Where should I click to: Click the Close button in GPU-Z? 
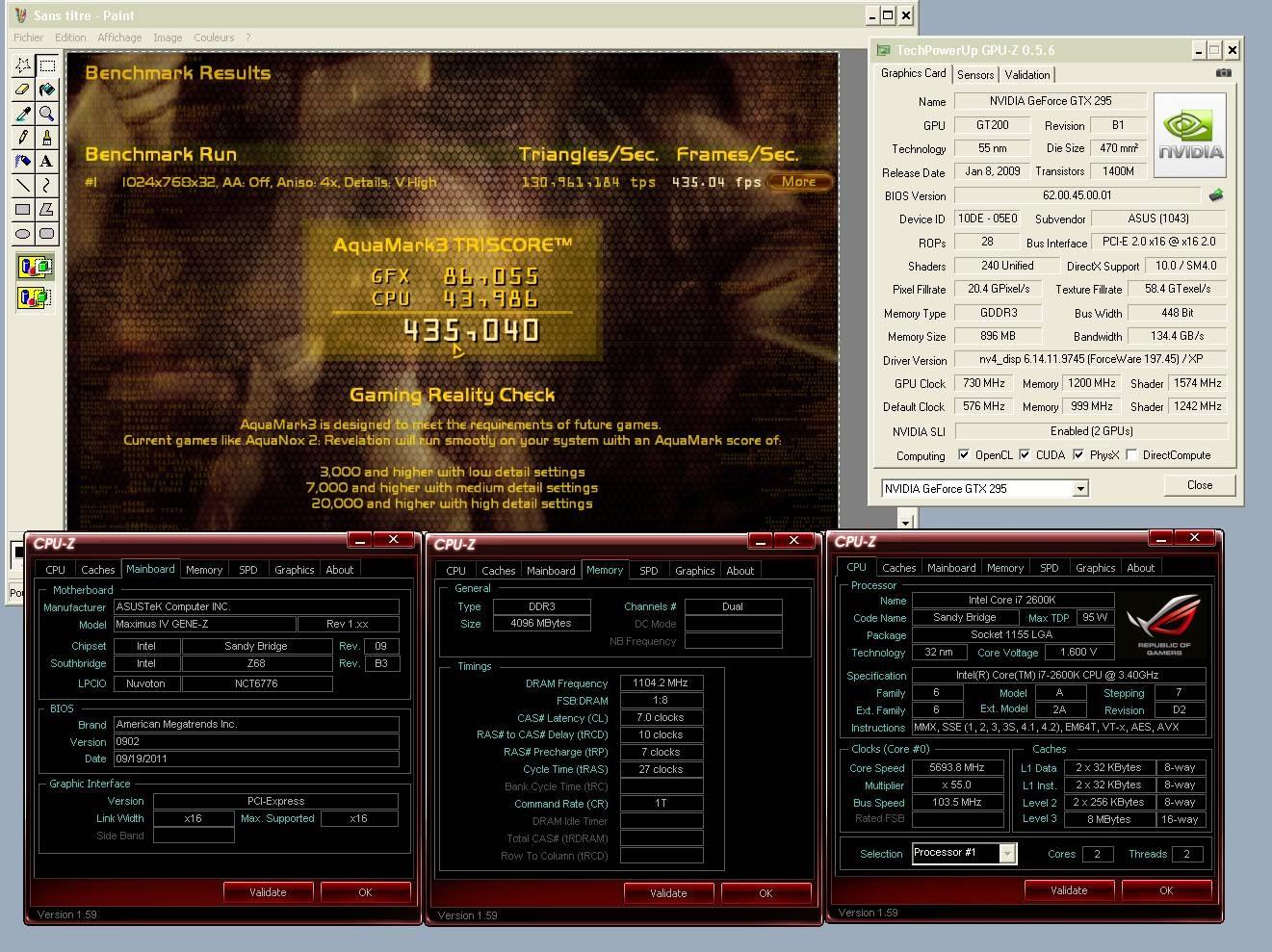click(1200, 485)
